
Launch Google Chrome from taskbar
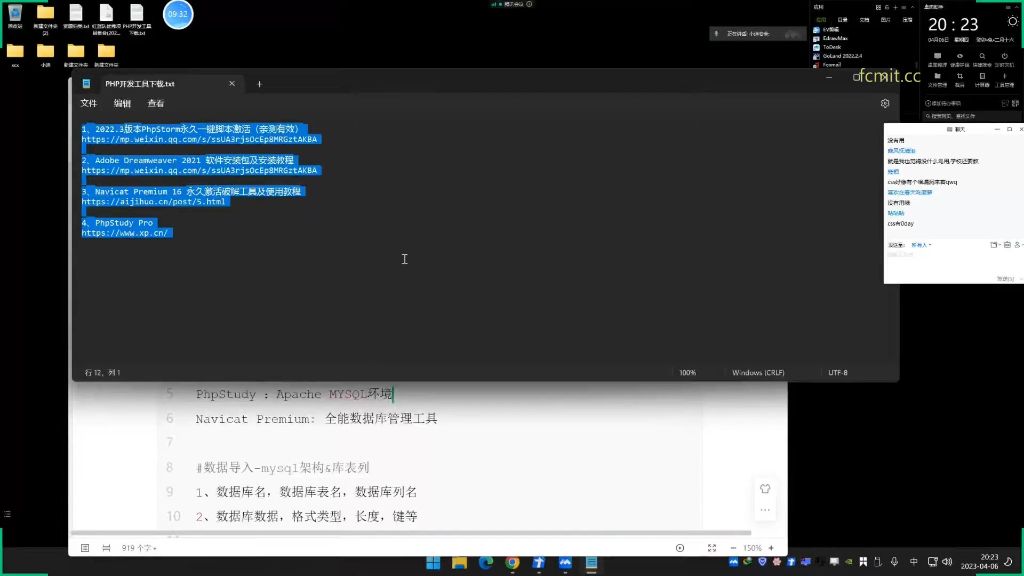(512, 563)
